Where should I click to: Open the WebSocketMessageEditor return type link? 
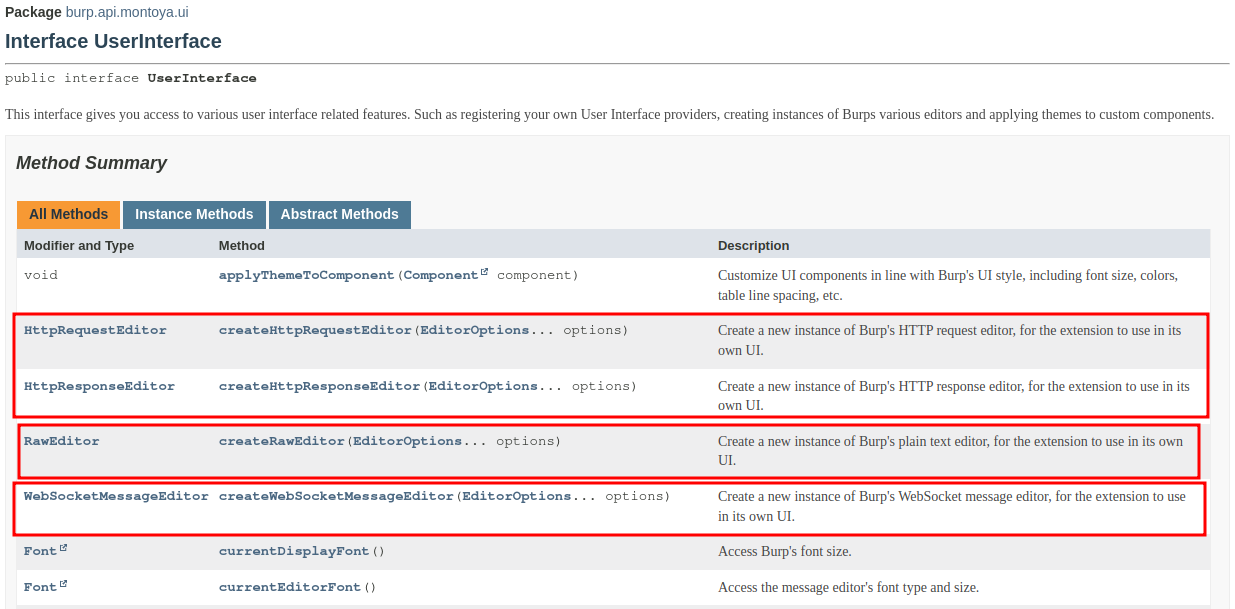[x=116, y=496]
